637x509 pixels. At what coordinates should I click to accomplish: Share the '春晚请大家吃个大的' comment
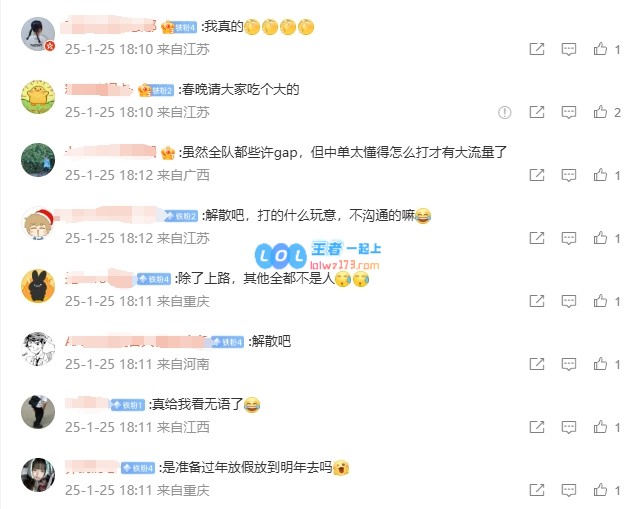click(537, 112)
